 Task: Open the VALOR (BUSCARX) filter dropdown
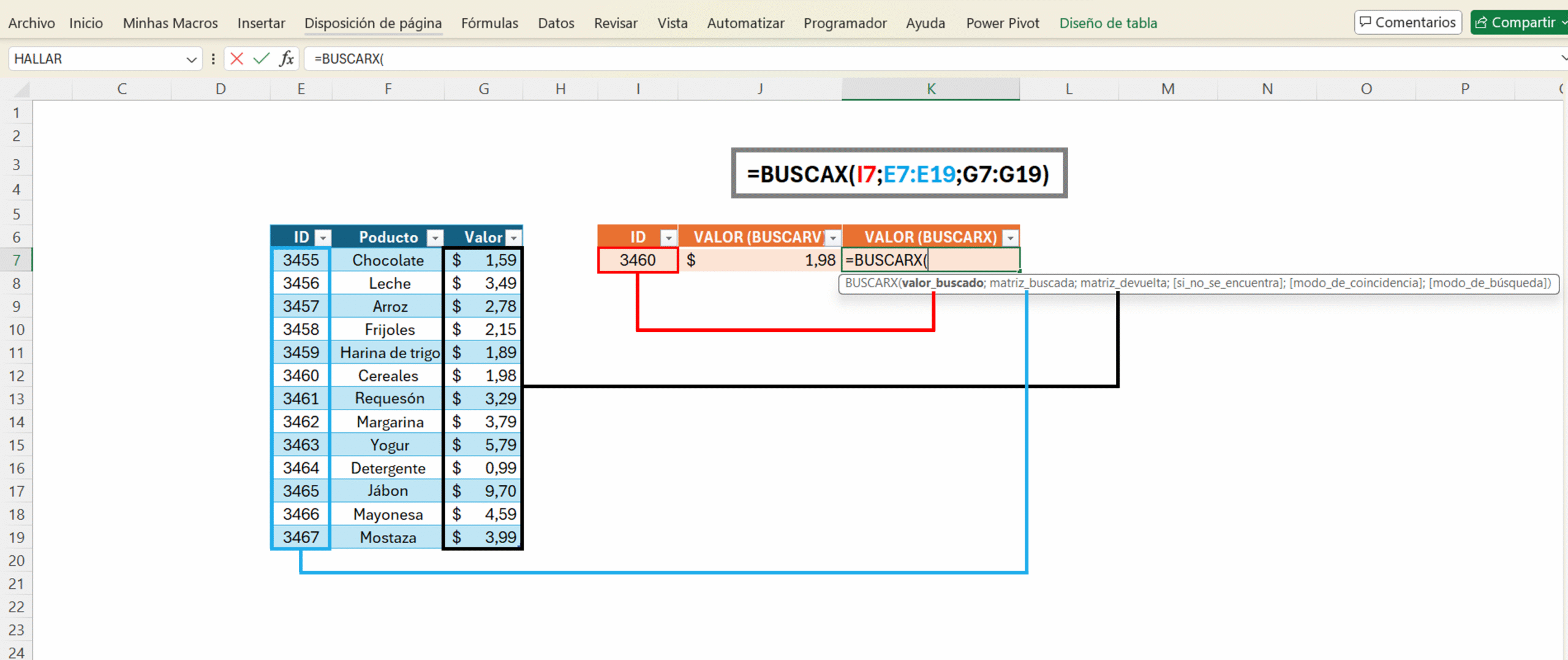1011,238
